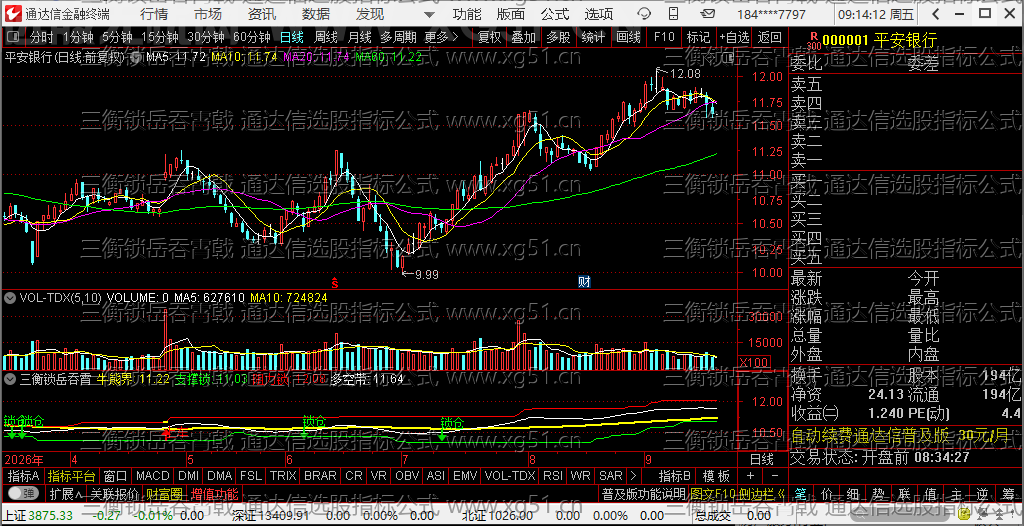Expand the dropdown arrow beside 发现
This screenshot has width=1024, height=526.
(x=428, y=14)
